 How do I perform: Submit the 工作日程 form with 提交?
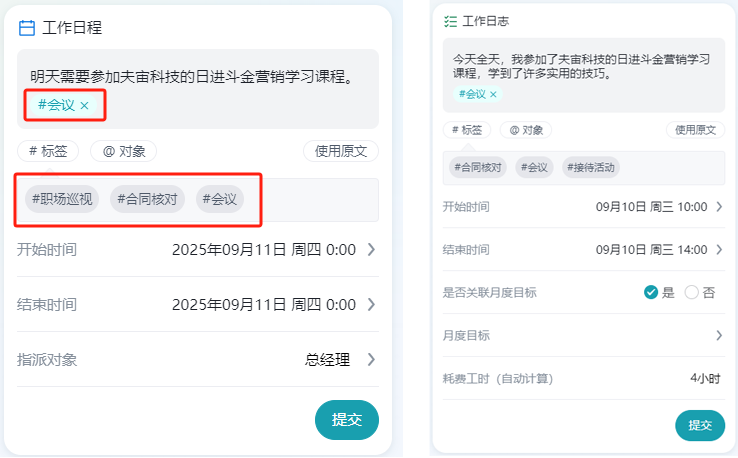coord(346,420)
